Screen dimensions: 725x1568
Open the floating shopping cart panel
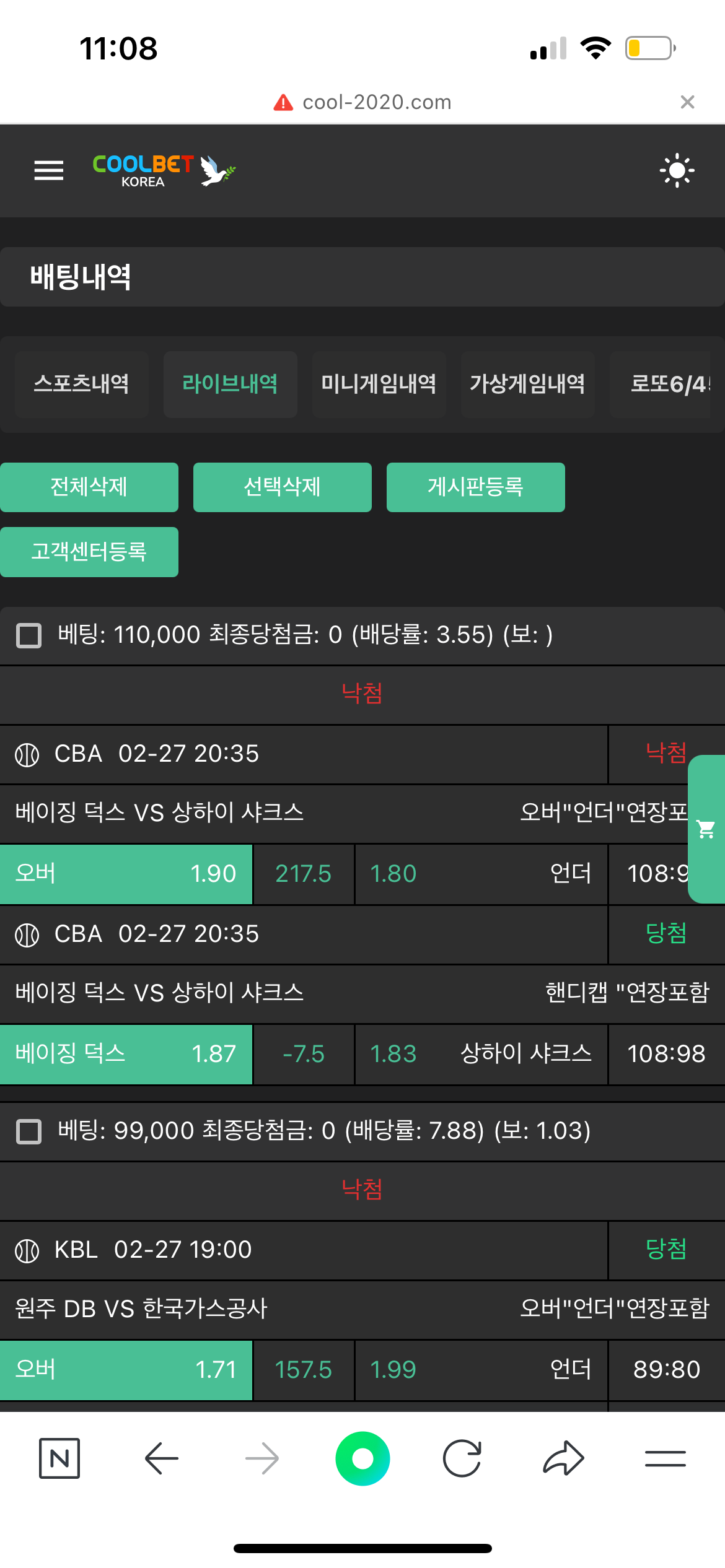[706, 829]
